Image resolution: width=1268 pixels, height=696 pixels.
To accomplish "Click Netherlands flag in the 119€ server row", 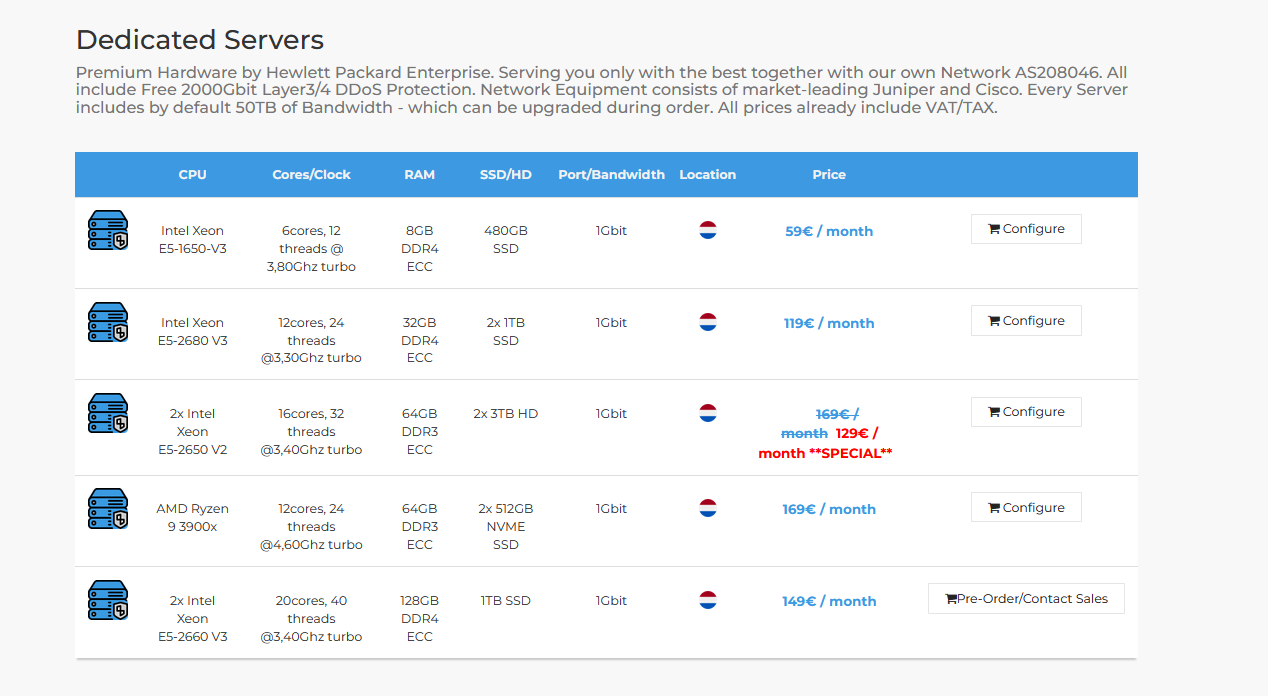I will click(708, 322).
